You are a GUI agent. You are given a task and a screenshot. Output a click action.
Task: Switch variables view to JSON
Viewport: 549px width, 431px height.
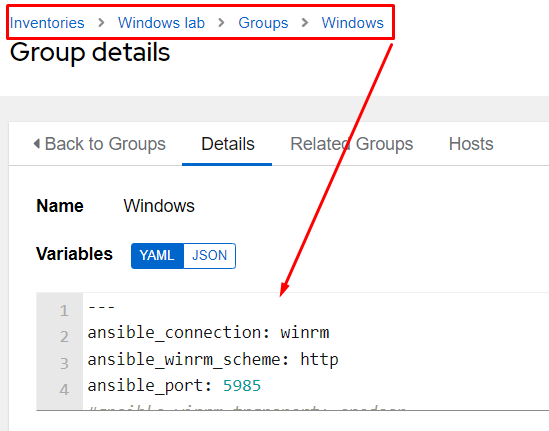(x=209, y=256)
